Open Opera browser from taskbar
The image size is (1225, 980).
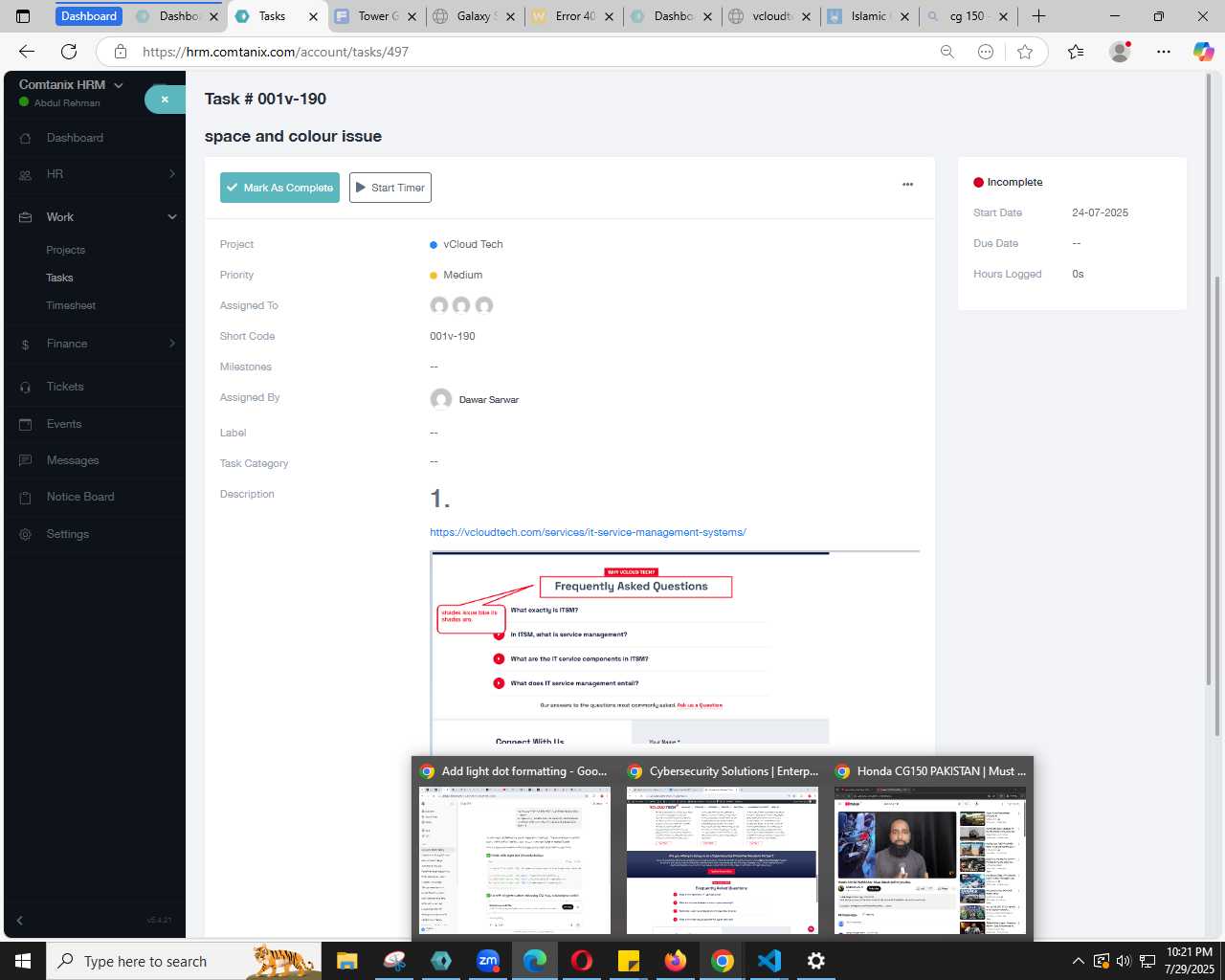(582, 961)
